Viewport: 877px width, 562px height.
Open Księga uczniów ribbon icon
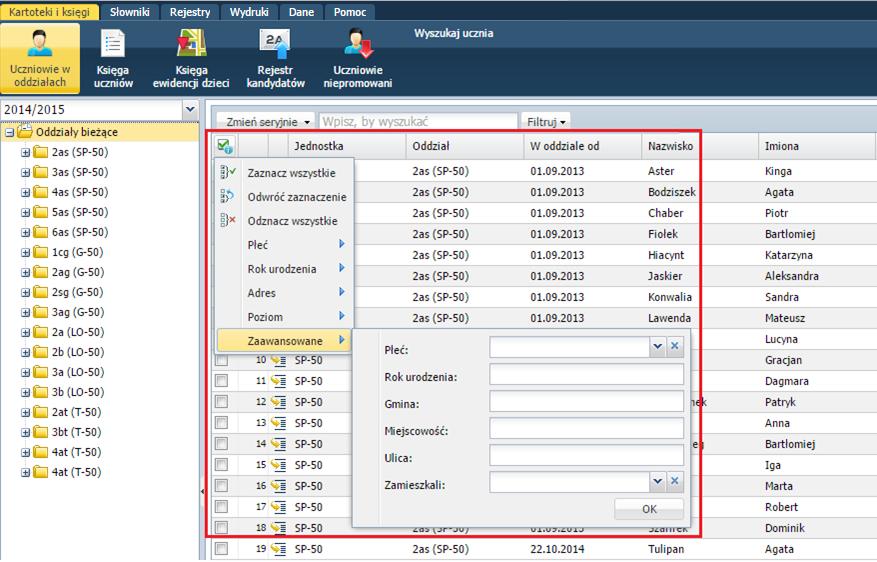click(113, 58)
